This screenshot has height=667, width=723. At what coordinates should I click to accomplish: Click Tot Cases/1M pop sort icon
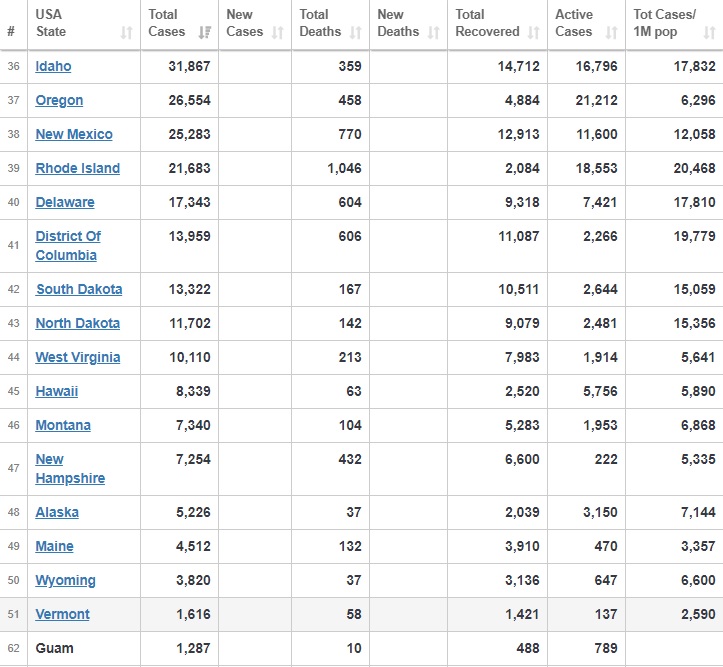(708, 32)
